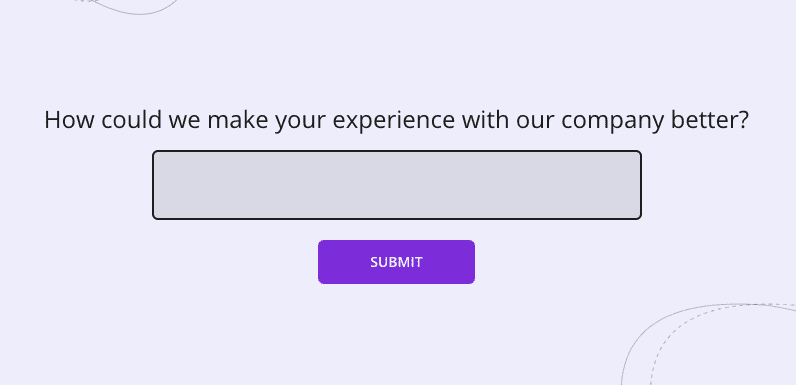Click the word "could" in the heading

click(x=131, y=120)
